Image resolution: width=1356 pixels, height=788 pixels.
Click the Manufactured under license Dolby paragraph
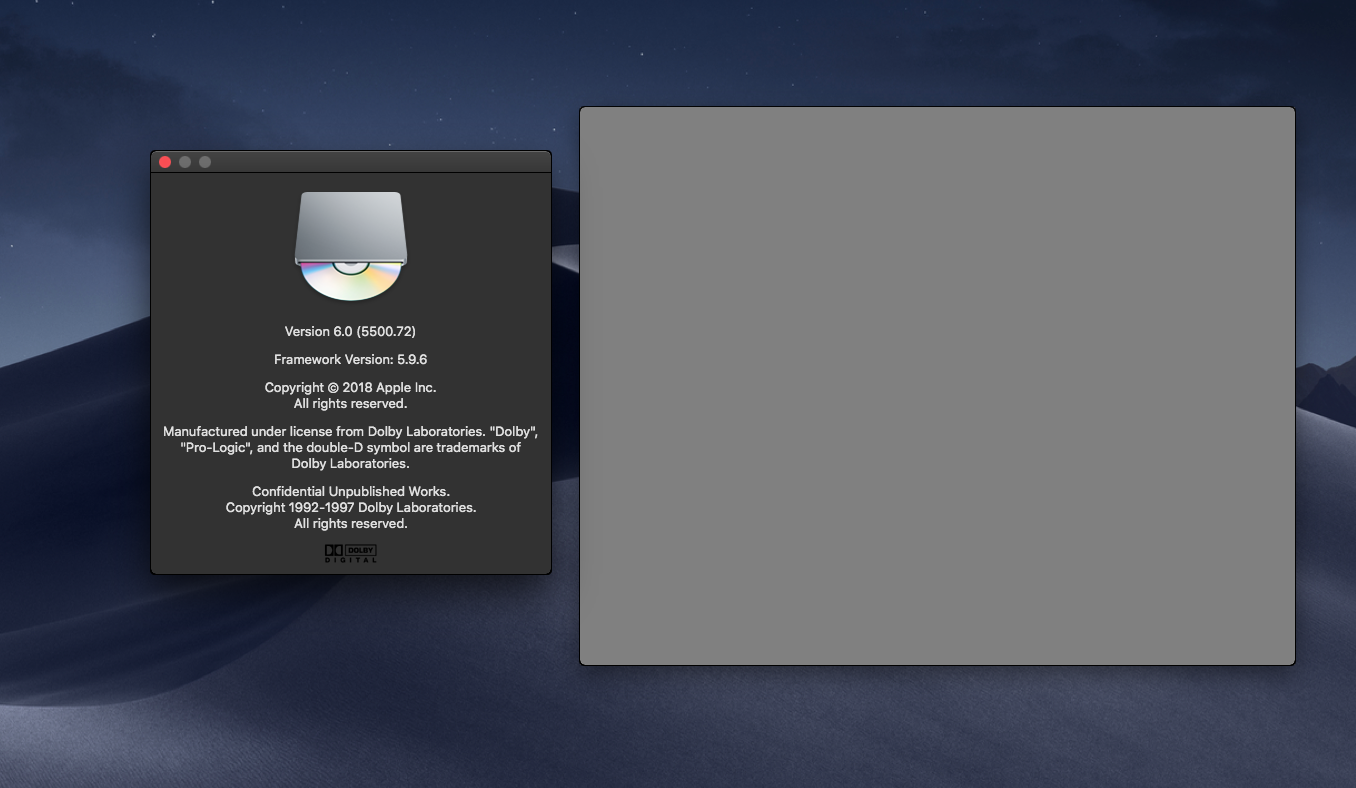click(351, 447)
